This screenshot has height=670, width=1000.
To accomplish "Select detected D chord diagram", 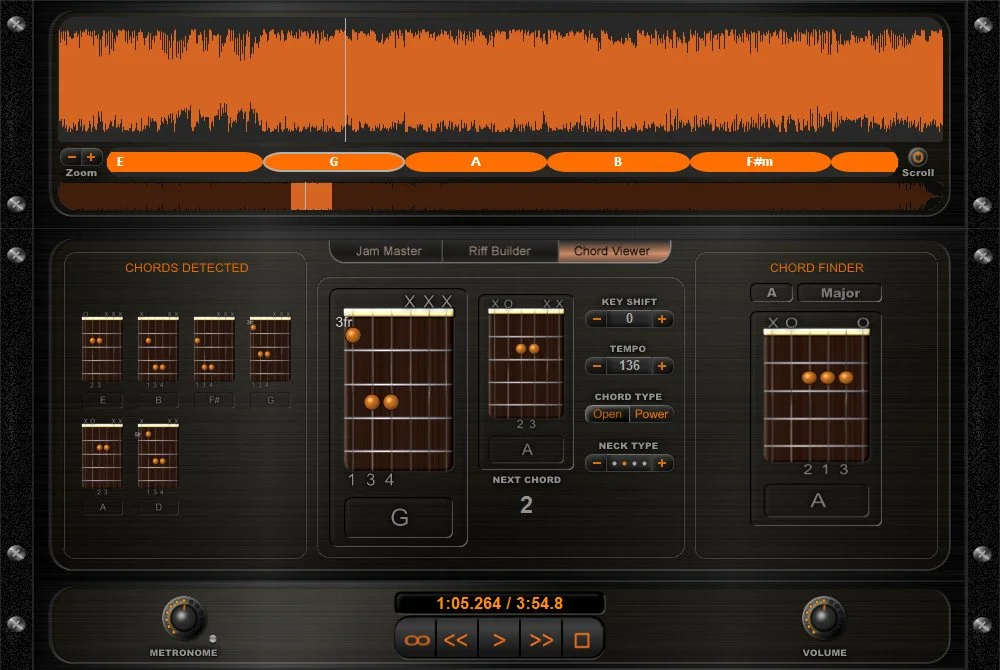I will pyautogui.click(x=158, y=456).
